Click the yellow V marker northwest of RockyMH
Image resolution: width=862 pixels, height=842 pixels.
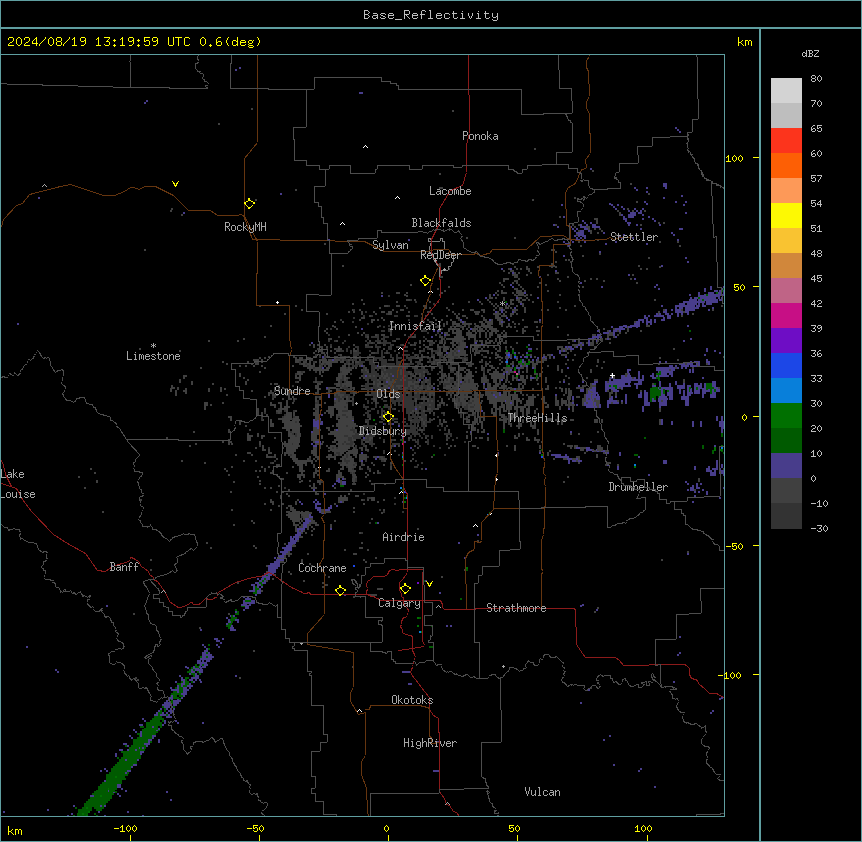click(175, 184)
